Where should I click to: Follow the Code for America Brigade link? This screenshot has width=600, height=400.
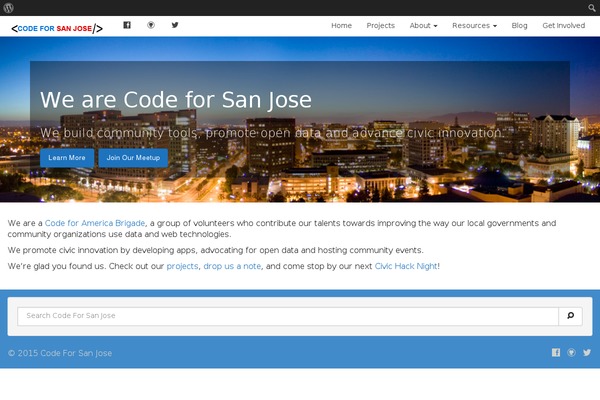95,223
